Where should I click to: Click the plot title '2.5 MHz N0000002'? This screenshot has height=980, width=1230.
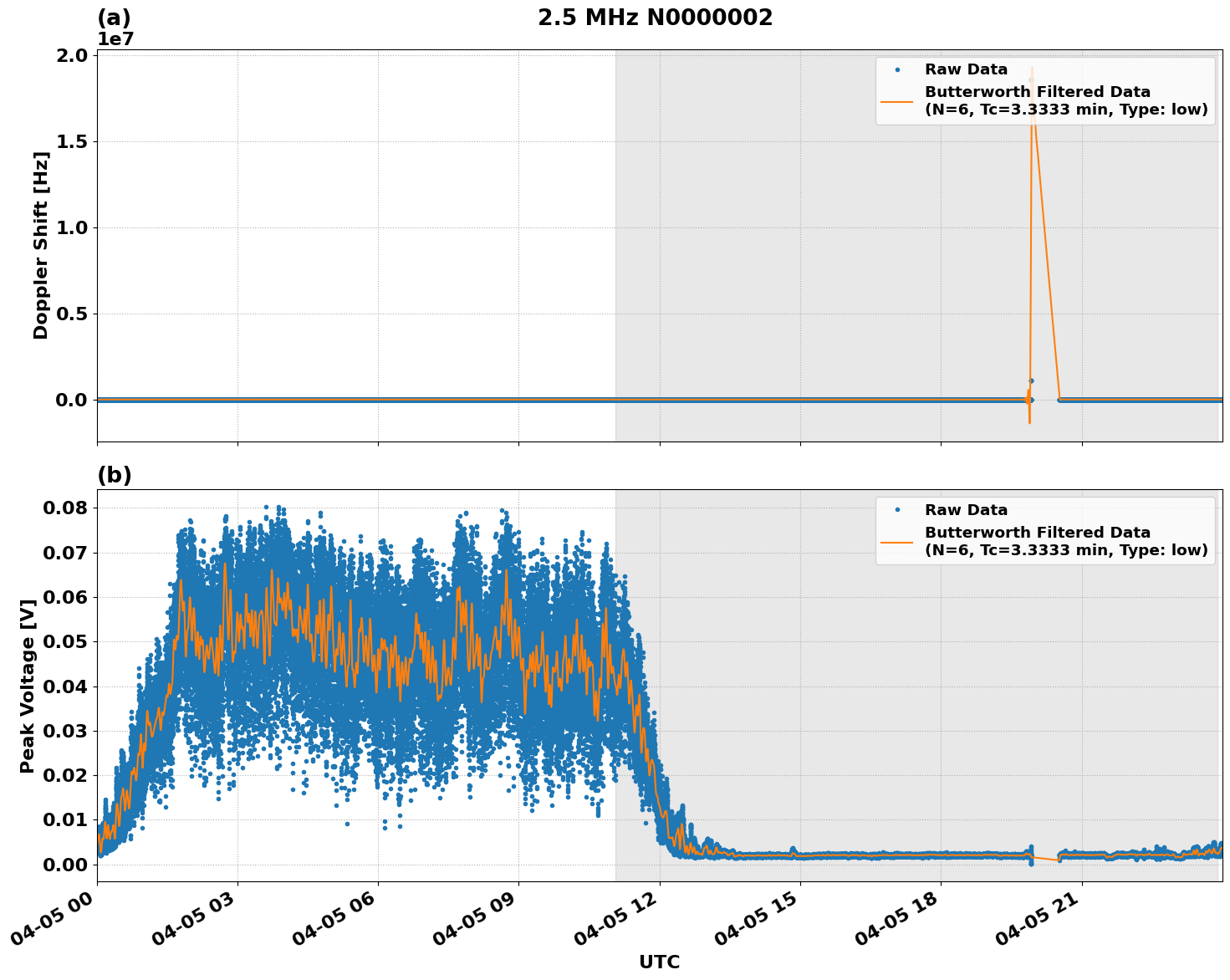pyautogui.click(x=655, y=18)
